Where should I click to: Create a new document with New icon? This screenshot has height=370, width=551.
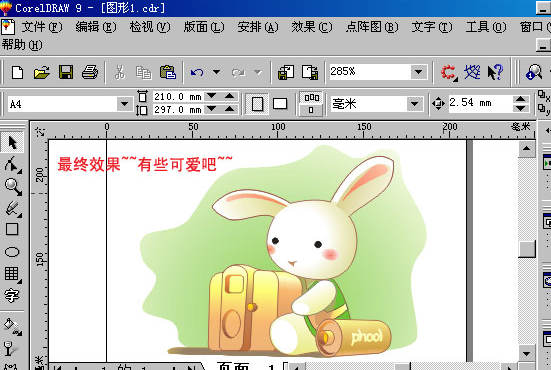(x=18, y=73)
